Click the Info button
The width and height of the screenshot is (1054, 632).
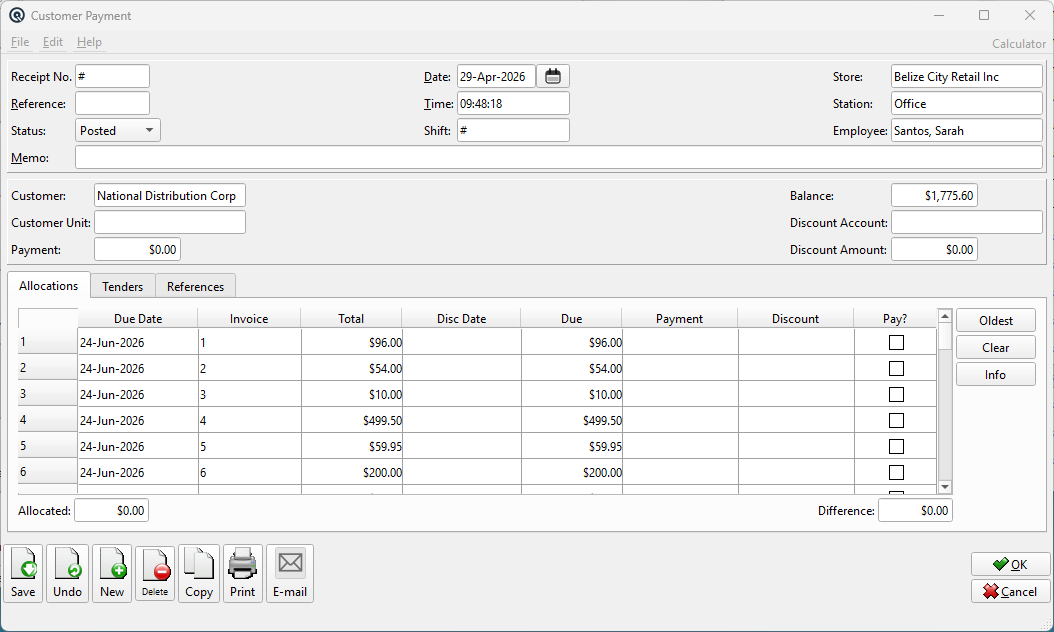[x=996, y=374]
